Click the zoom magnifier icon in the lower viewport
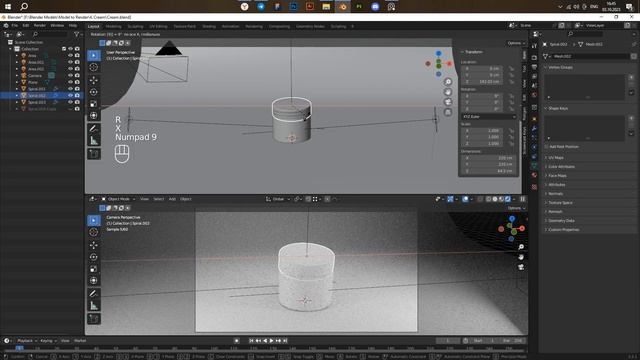Viewport: 640px width, 360px height. click(521, 247)
